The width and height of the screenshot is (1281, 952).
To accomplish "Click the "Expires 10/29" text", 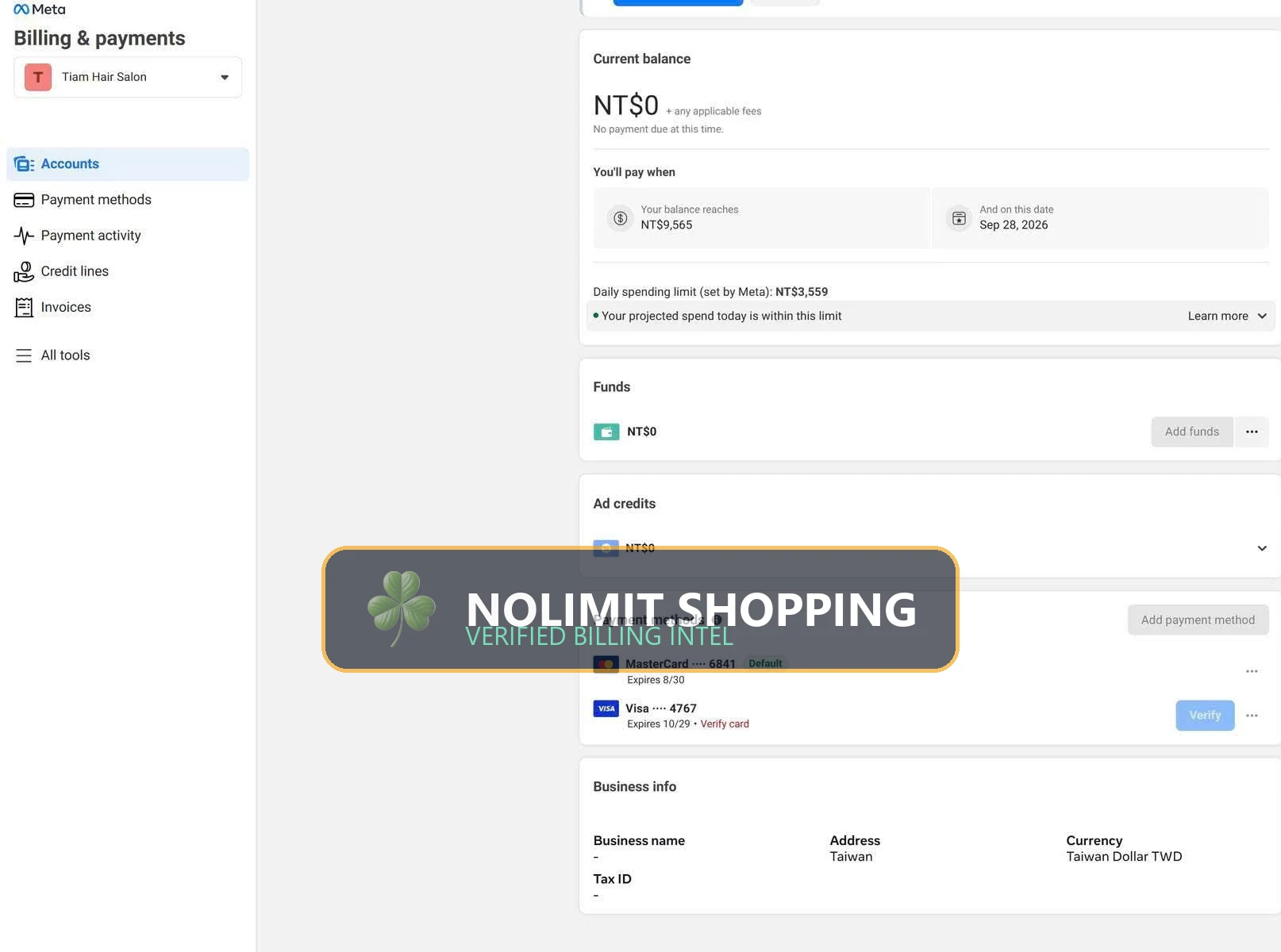I will click(659, 724).
